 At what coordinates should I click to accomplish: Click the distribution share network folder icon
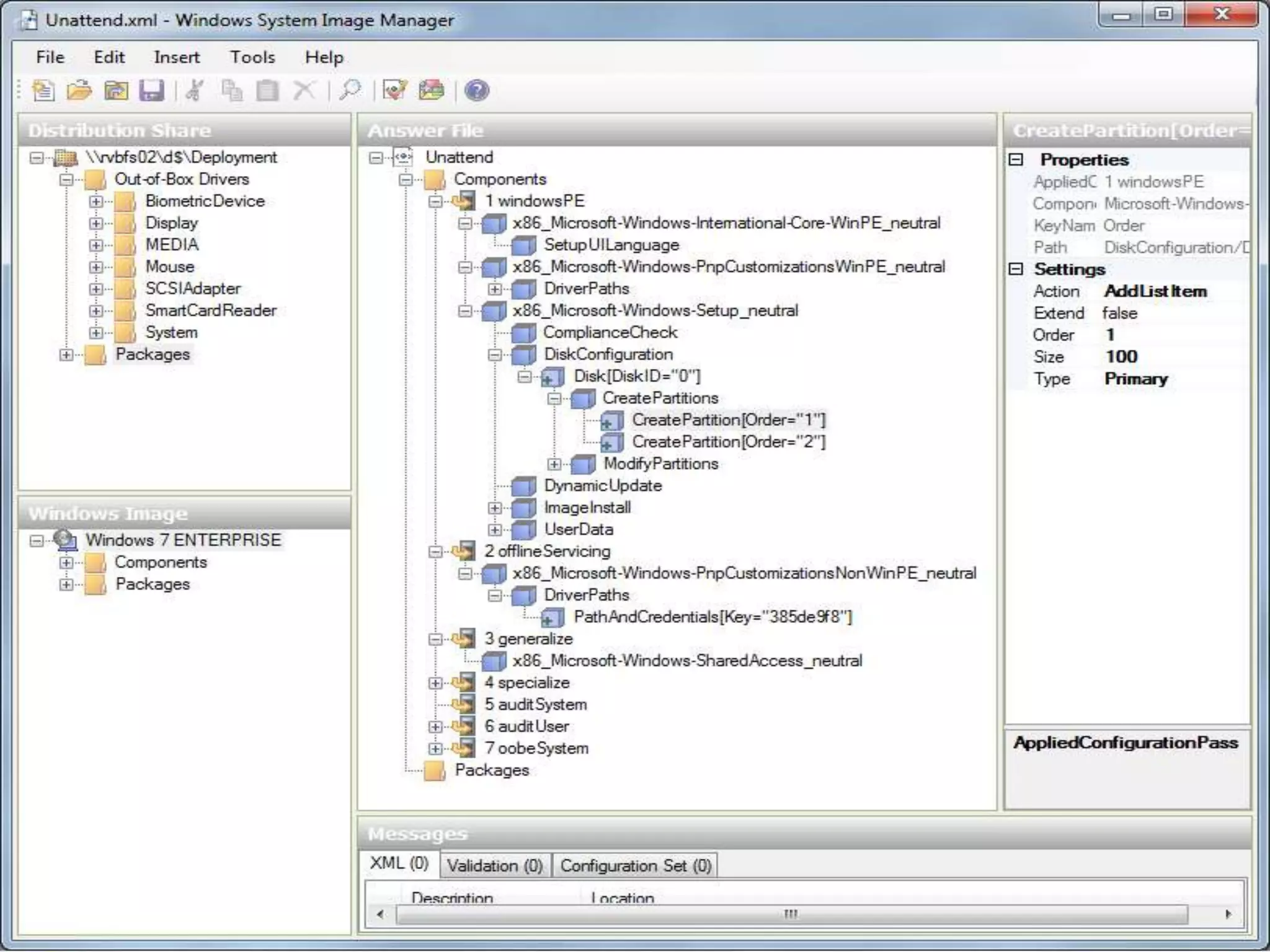coord(65,157)
